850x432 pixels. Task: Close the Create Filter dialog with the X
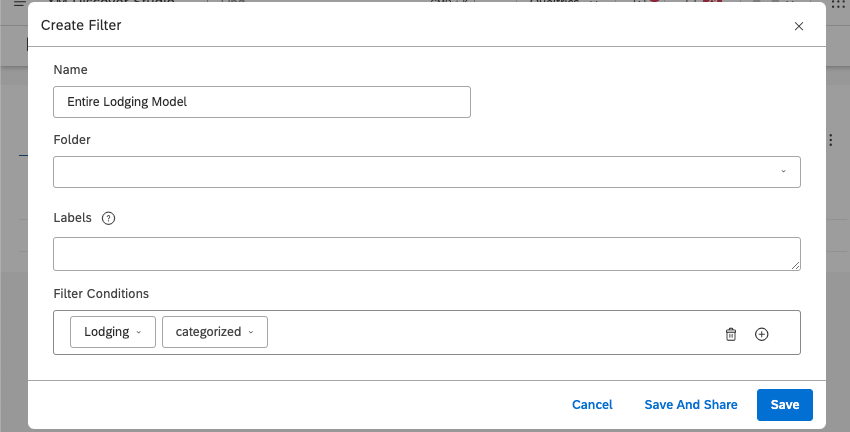[798, 26]
